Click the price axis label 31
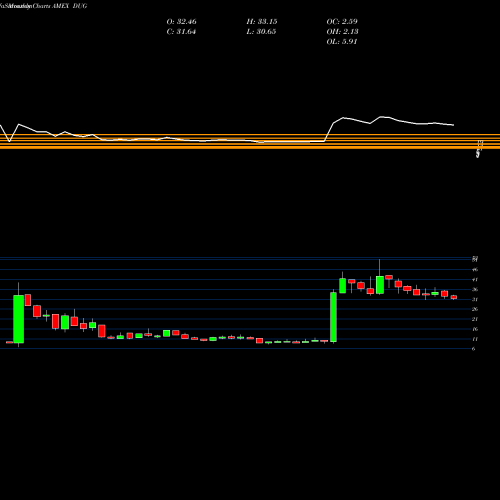 [x=475, y=299]
